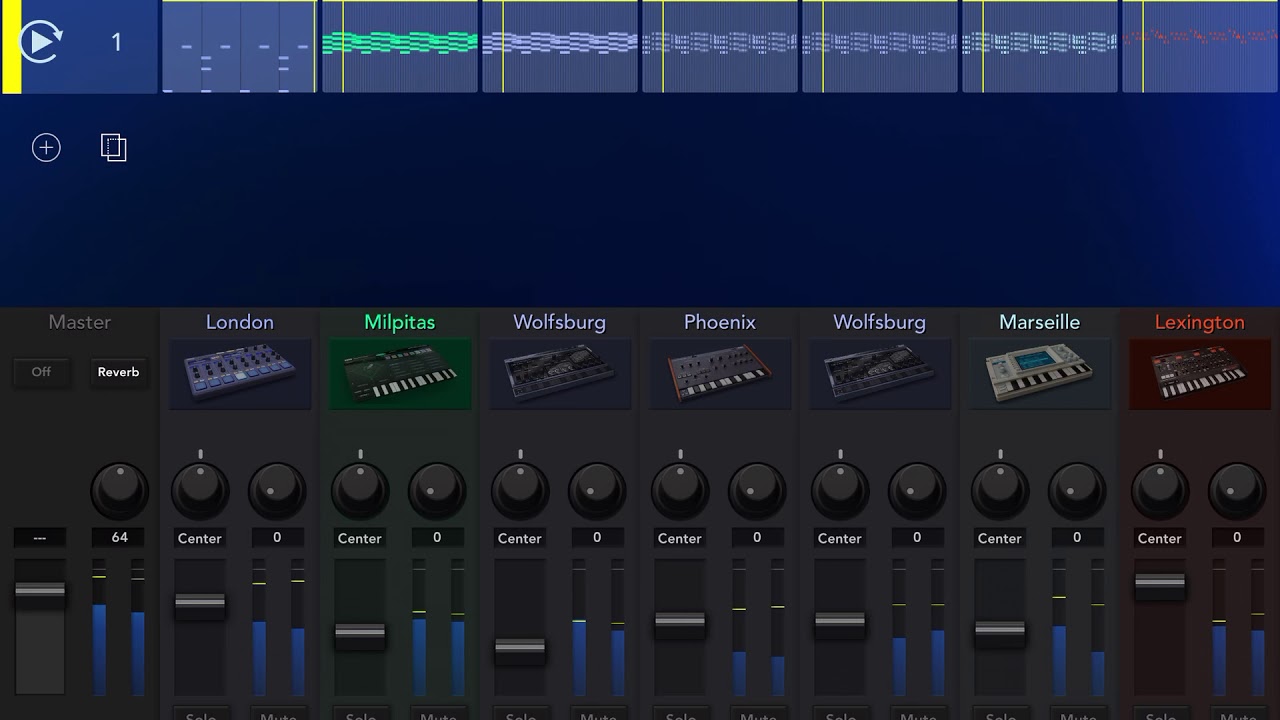Image resolution: width=1280 pixels, height=720 pixels.
Task: Select the London clip in scene 1
Action: [240, 47]
